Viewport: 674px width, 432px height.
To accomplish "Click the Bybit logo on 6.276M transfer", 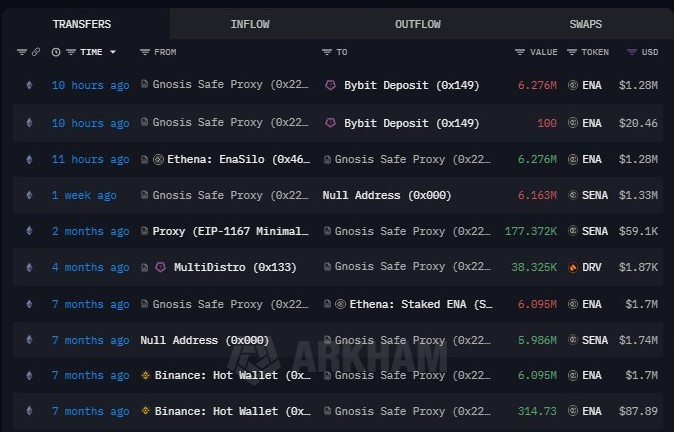I will tap(330, 86).
